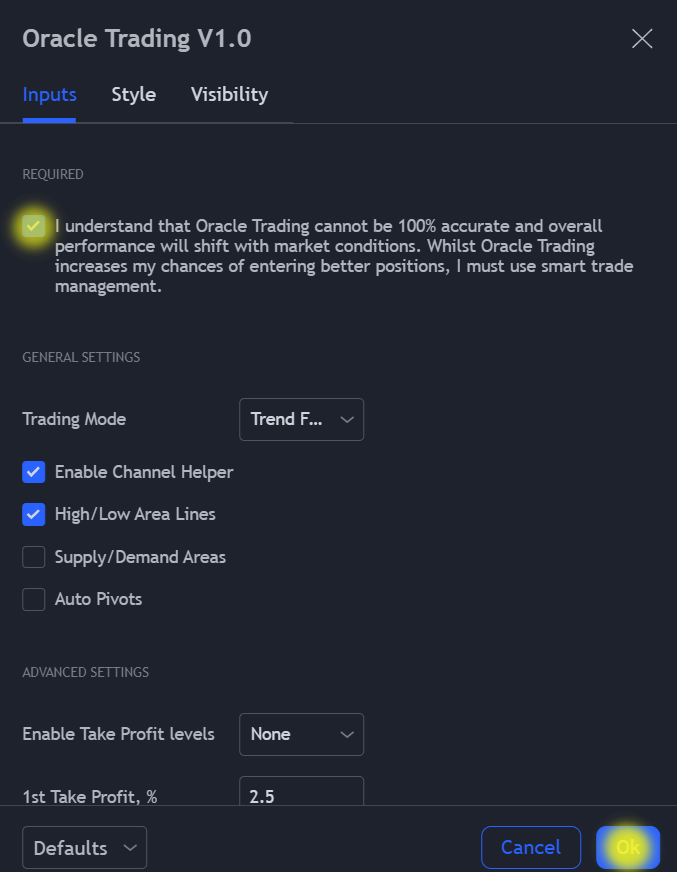The width and height of the screenshot is (677, 872).
Task: Close the Oracle Trading settings dialog
Action: (641, 39)
